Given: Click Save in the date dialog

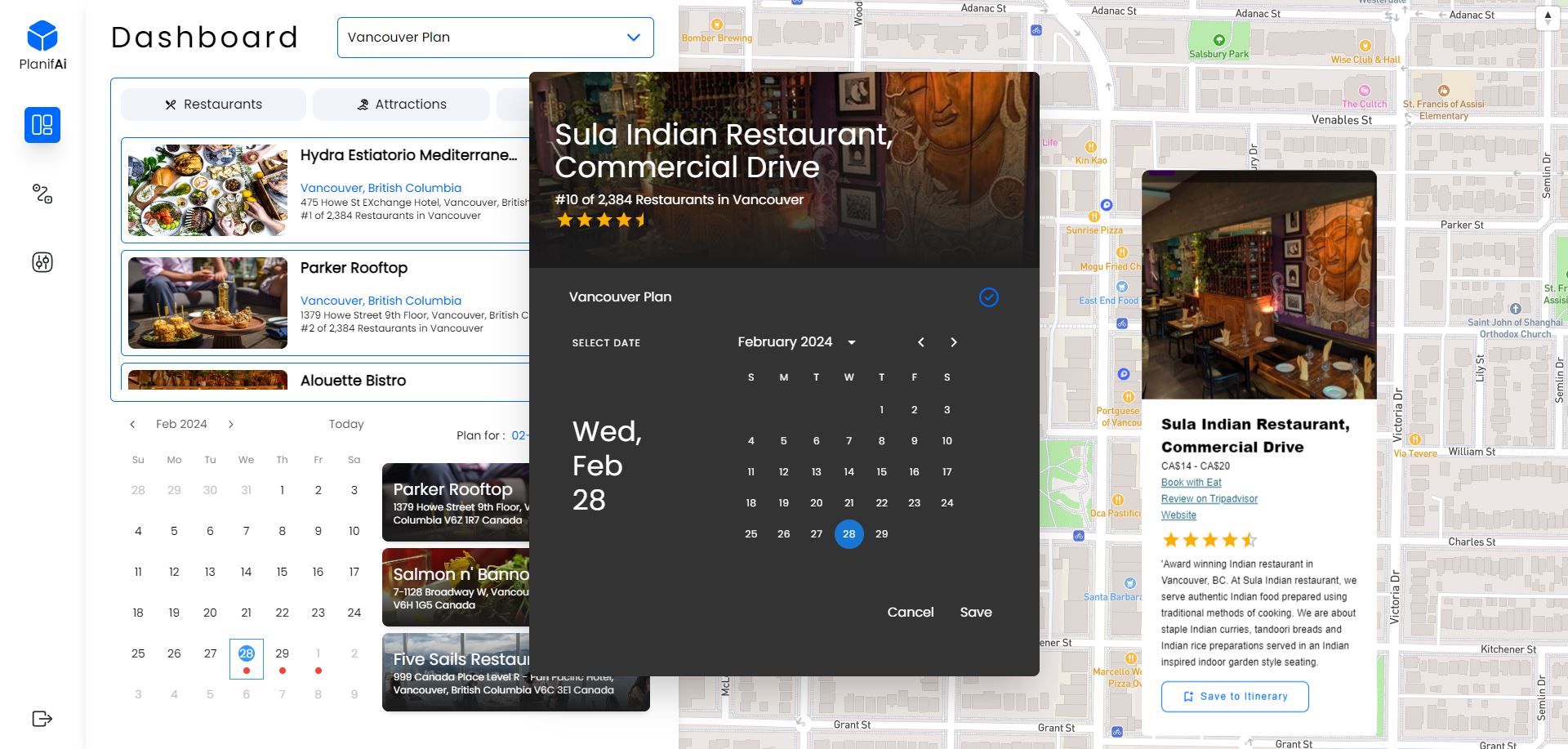Looking at the screenshot, I should pos(976,613).
